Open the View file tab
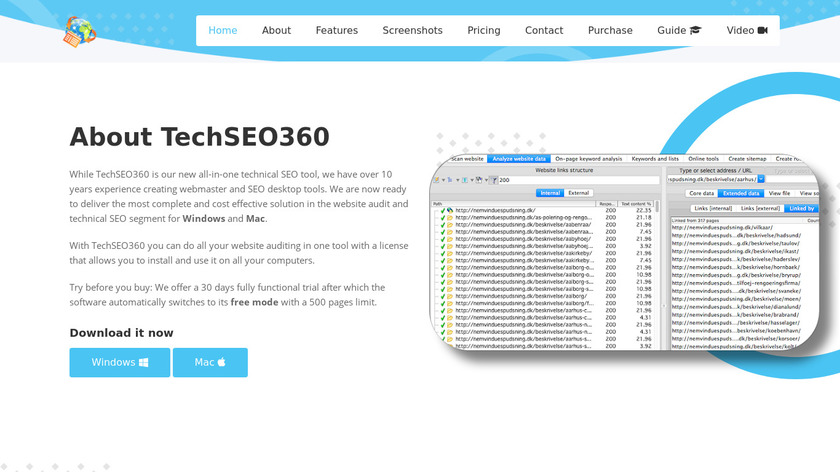This screenshot has width=840, height=472. click(x=779, y=193)
